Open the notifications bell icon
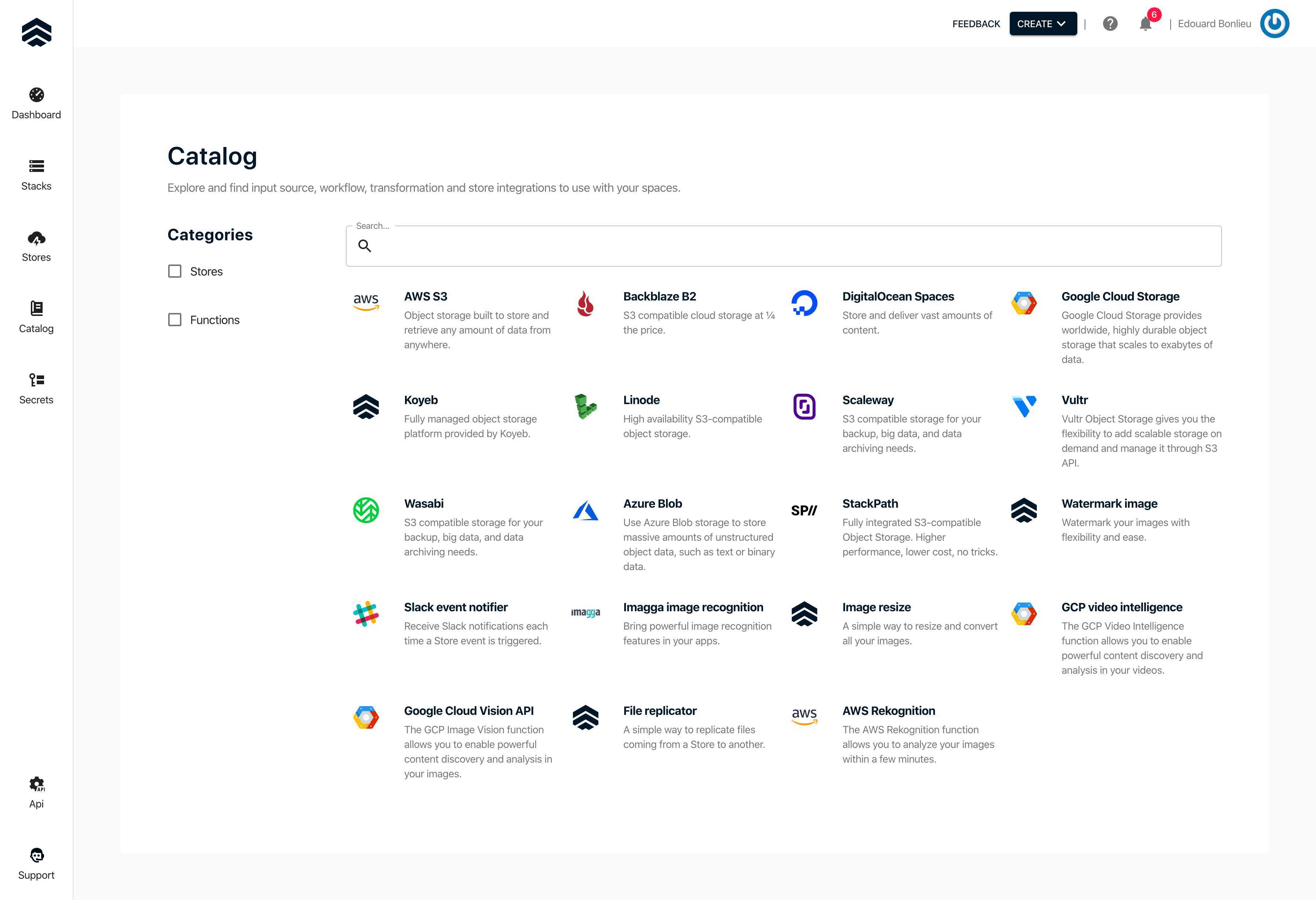Image resolution: width=1316 pixels, height=900 pixels. [x=1145, y=24]
